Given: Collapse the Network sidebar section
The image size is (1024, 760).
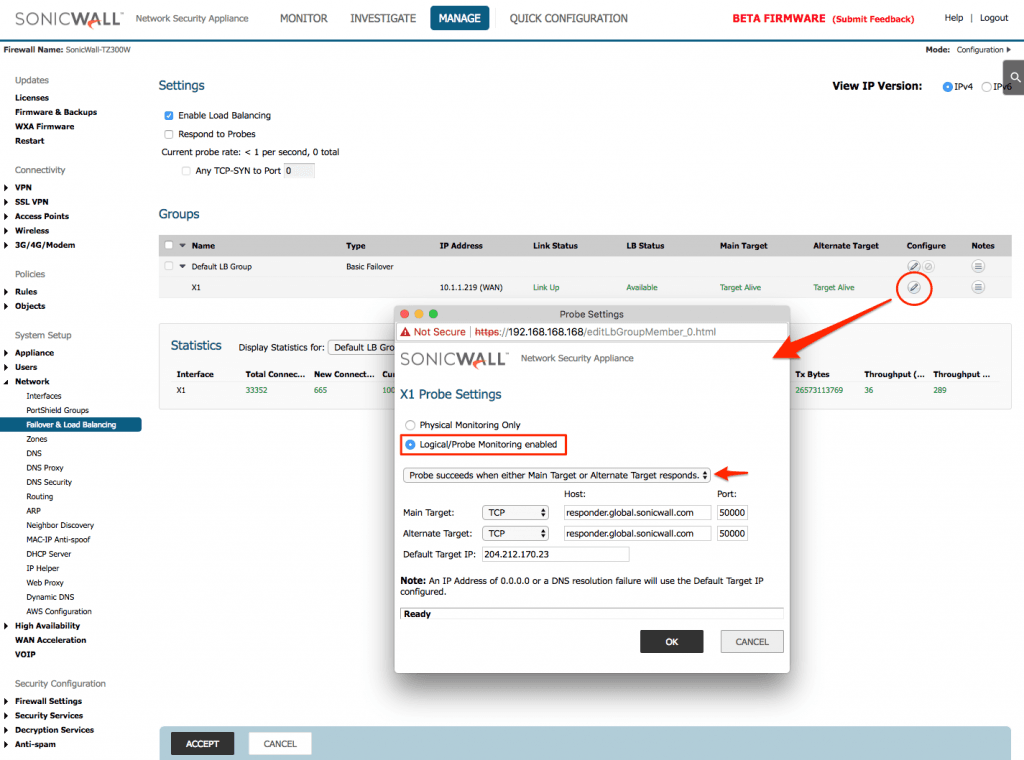Looking at the screenshot, I should pos(6,382).
